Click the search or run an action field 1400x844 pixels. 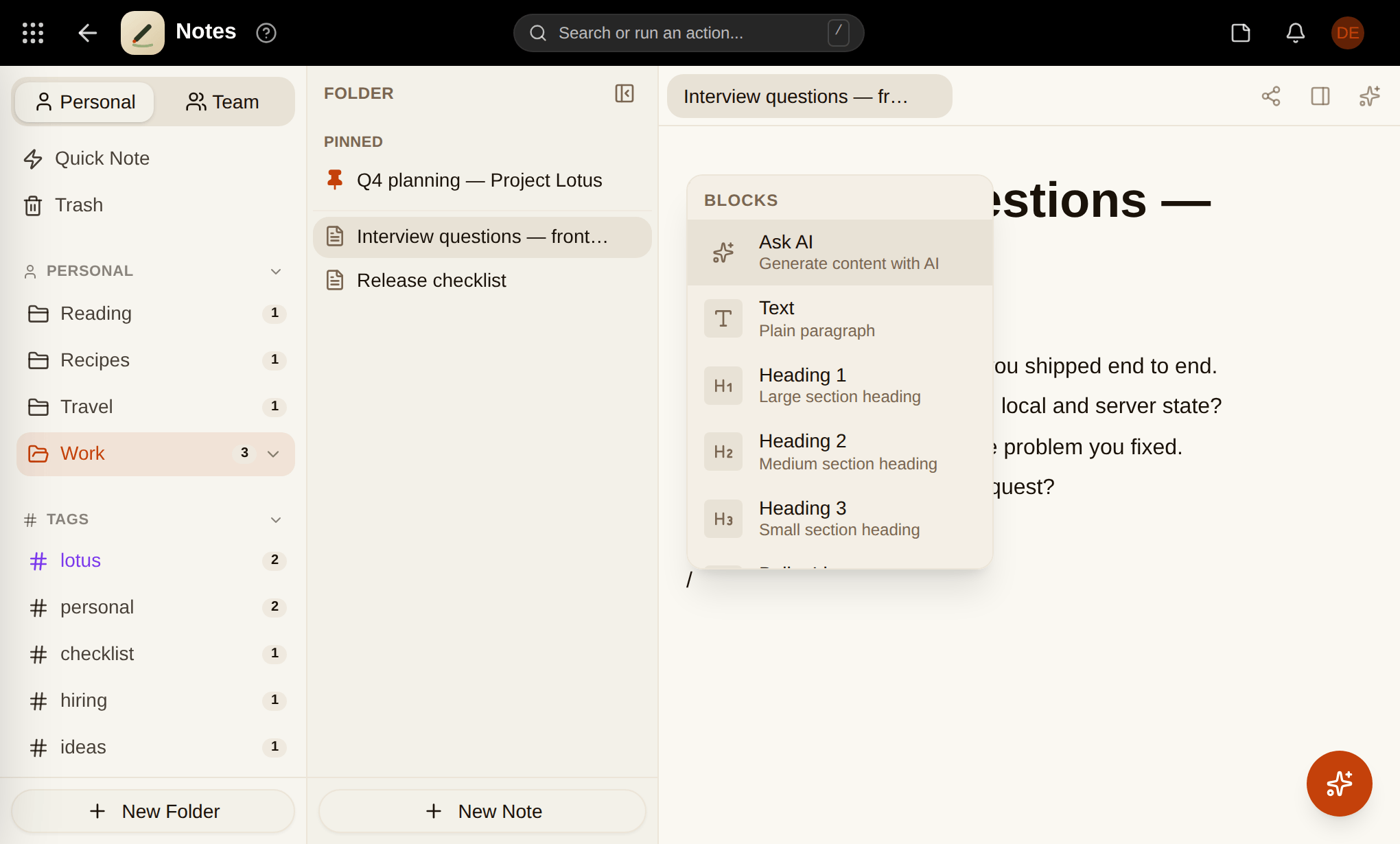688,33
